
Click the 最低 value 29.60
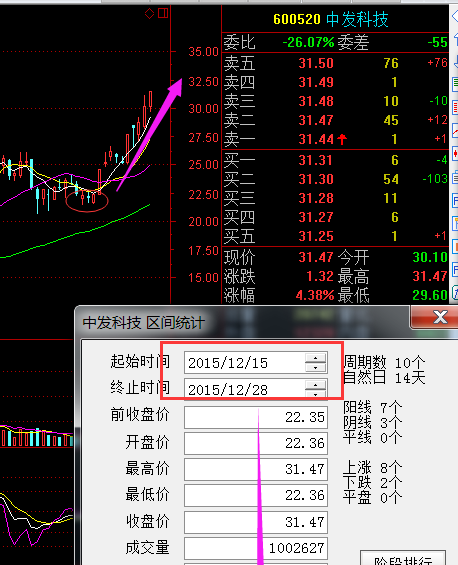click(x=430, y=295)
